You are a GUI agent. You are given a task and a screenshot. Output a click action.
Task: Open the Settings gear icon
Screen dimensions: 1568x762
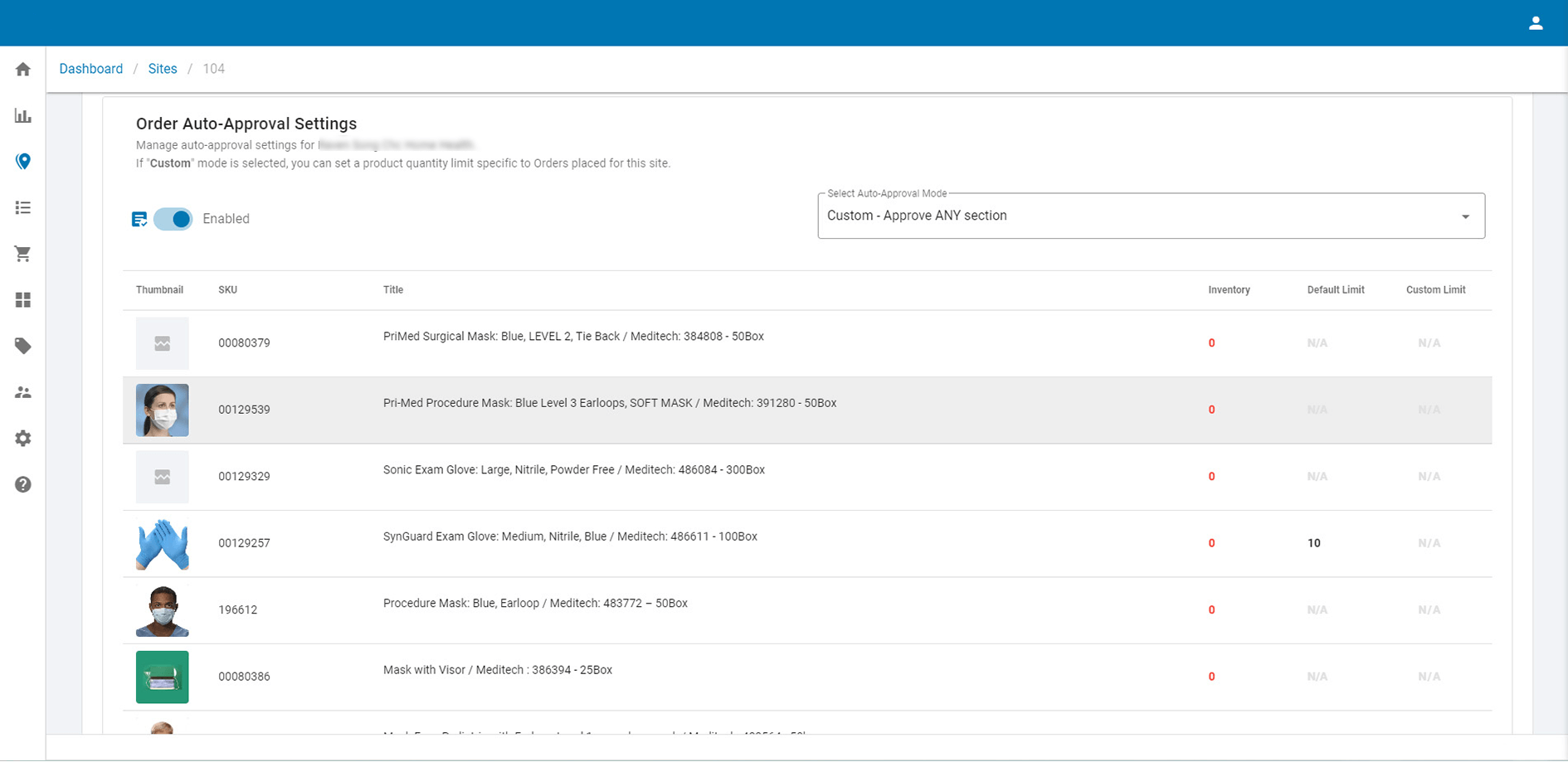click(22, 438)
